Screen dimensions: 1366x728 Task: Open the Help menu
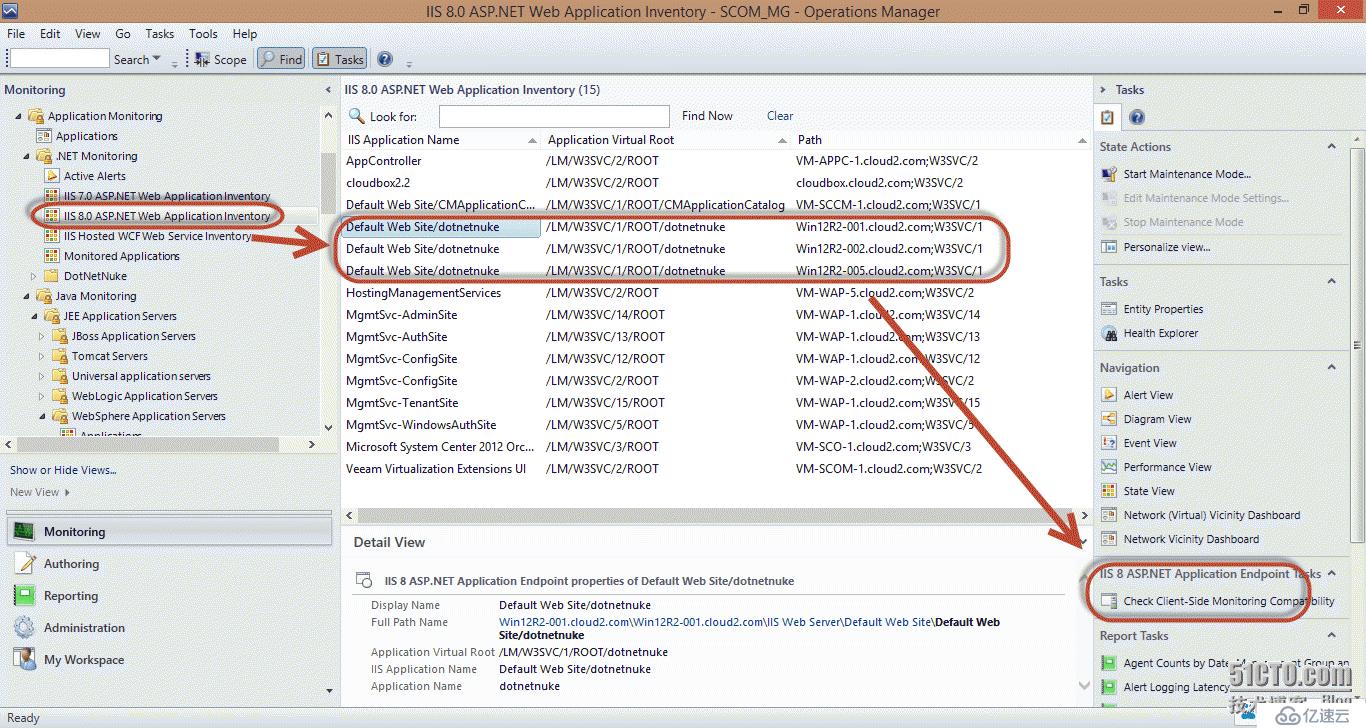245,33
